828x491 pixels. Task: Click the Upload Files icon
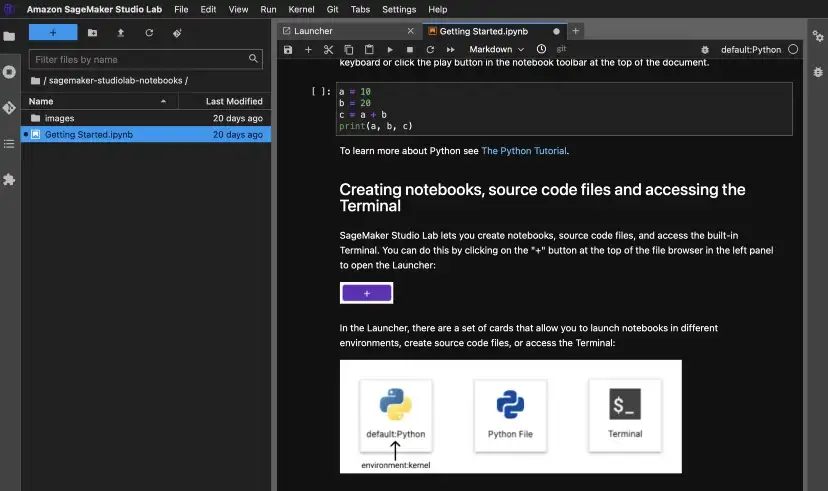click(x=120, y=33)
